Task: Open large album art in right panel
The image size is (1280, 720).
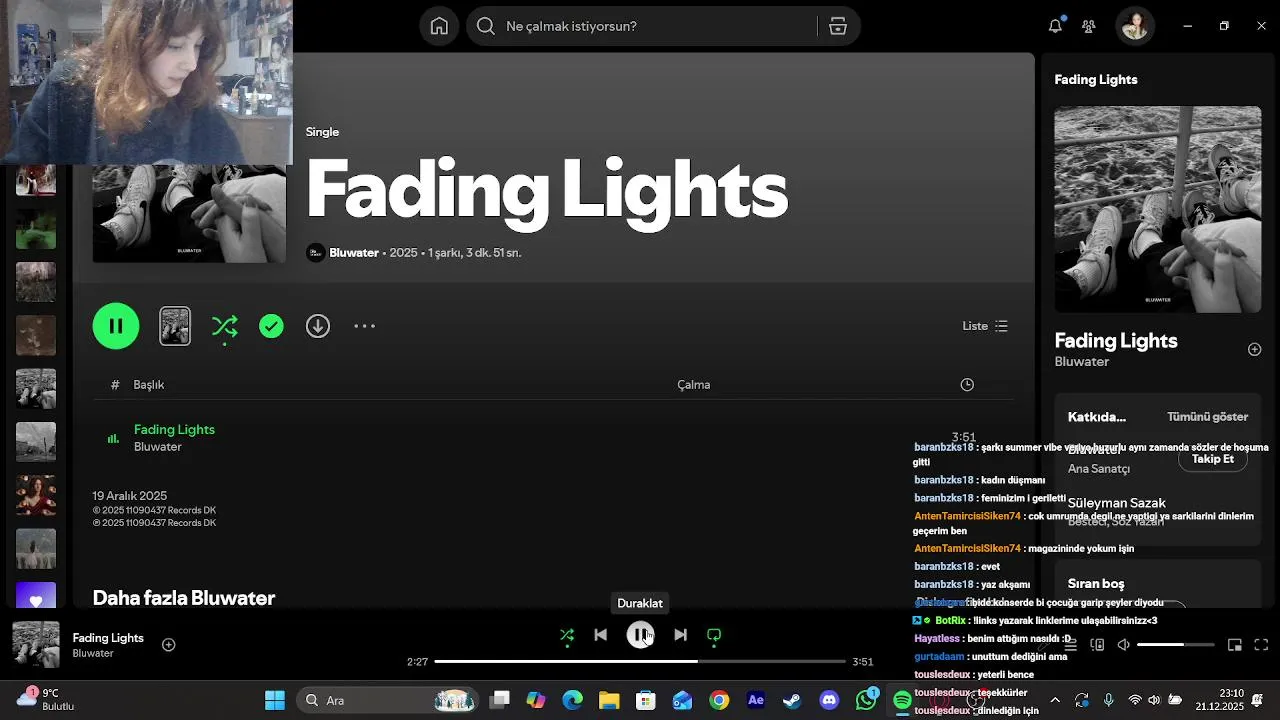Action: (1158, 210)
